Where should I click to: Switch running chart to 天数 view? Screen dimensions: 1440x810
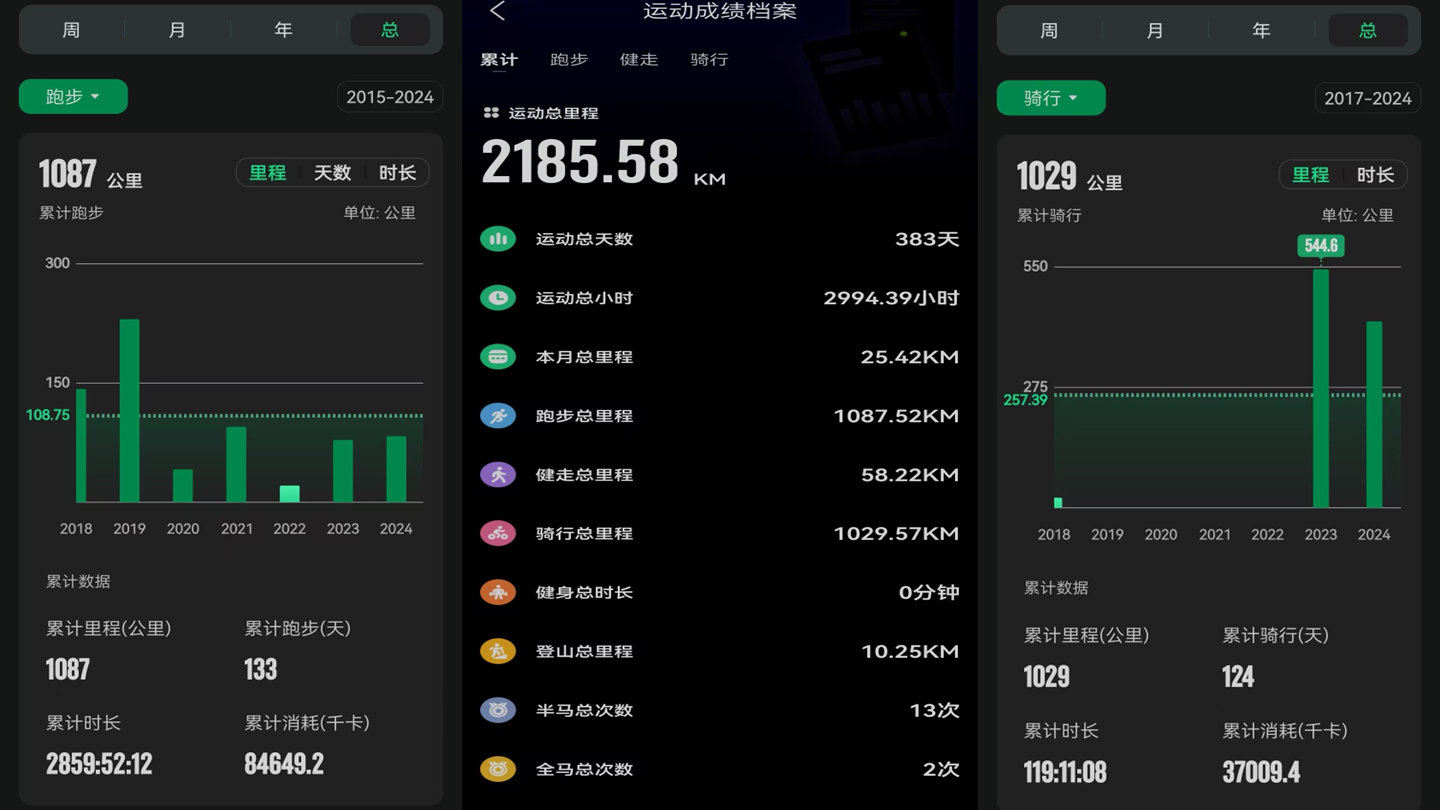click(332, 173)
